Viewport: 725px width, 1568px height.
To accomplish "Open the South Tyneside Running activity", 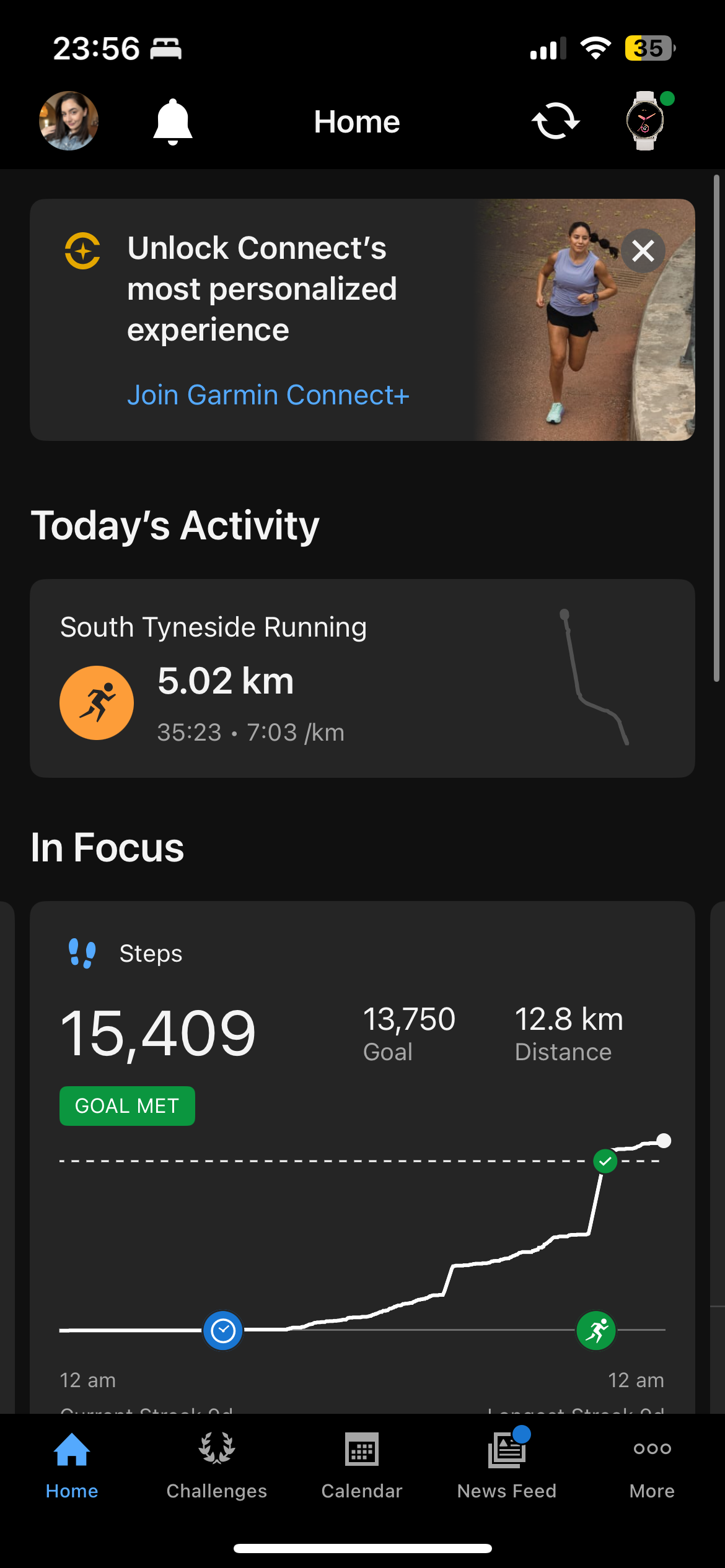I will (213, 627).
